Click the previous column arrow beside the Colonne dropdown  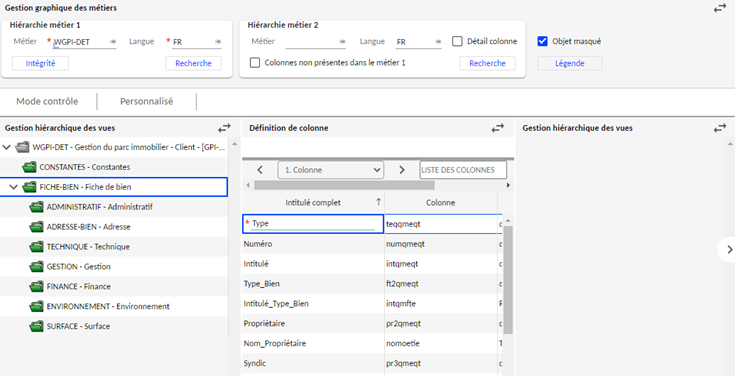(260, 170)
